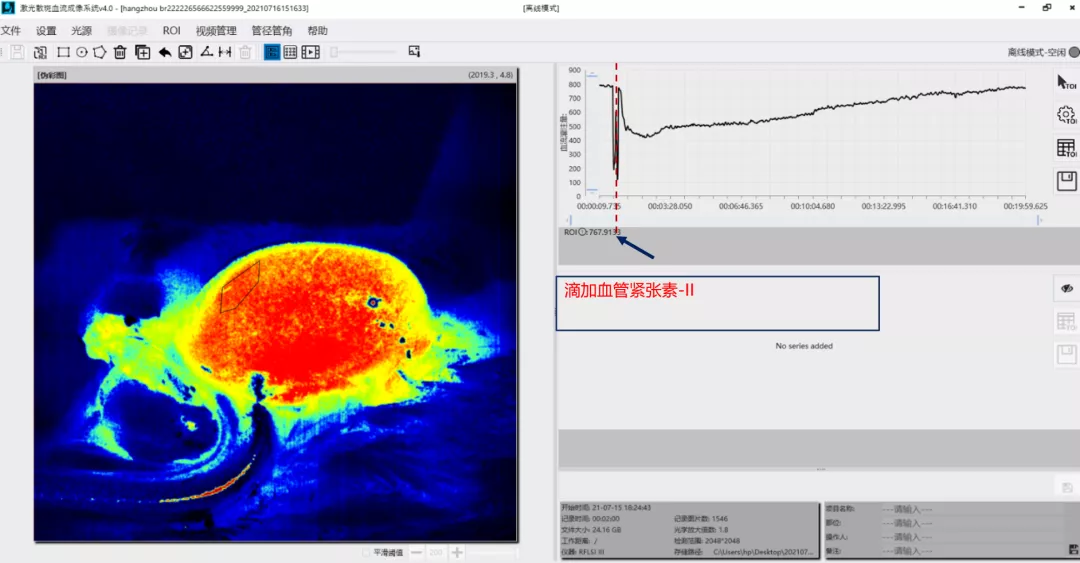Click the No series added text
The image size is (1080, 563).
pos(804,346)
